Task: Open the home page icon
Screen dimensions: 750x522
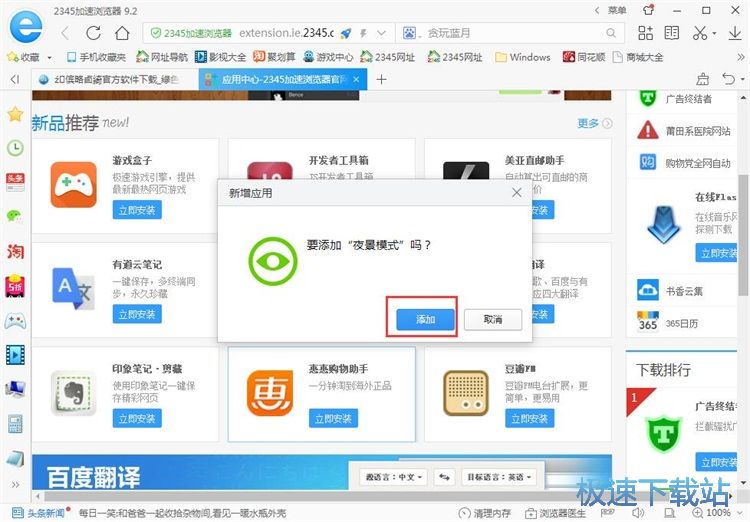Action: click(122, 33)
